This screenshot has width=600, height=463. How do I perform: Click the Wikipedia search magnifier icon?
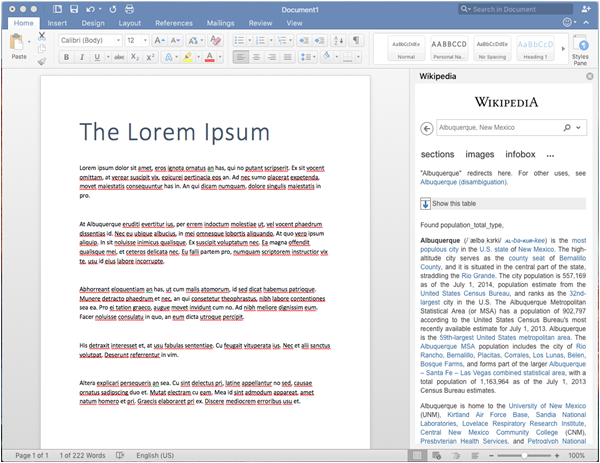pyautogui.click(x=567, y=127)
